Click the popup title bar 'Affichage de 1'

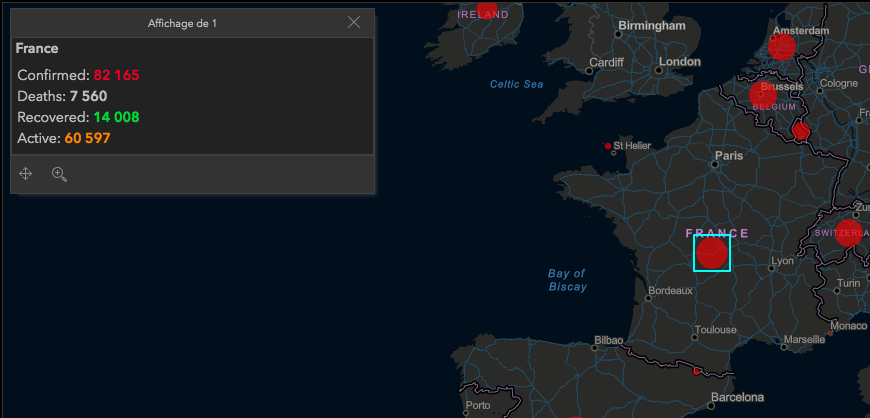[180, 22]
